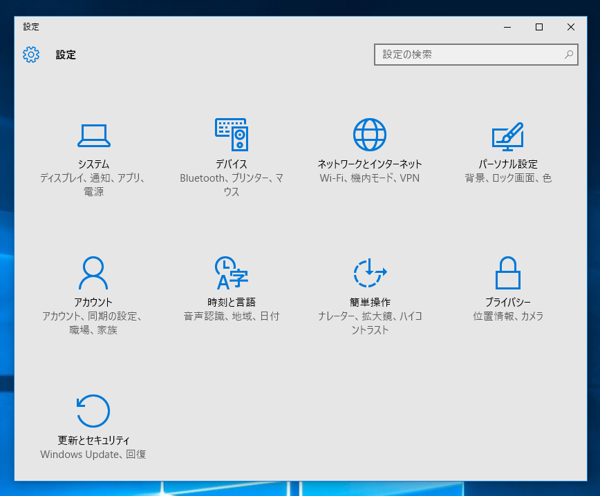Click the blue settings gear icon
Viewport: 600px width, 496px height.
click(31, 55)
